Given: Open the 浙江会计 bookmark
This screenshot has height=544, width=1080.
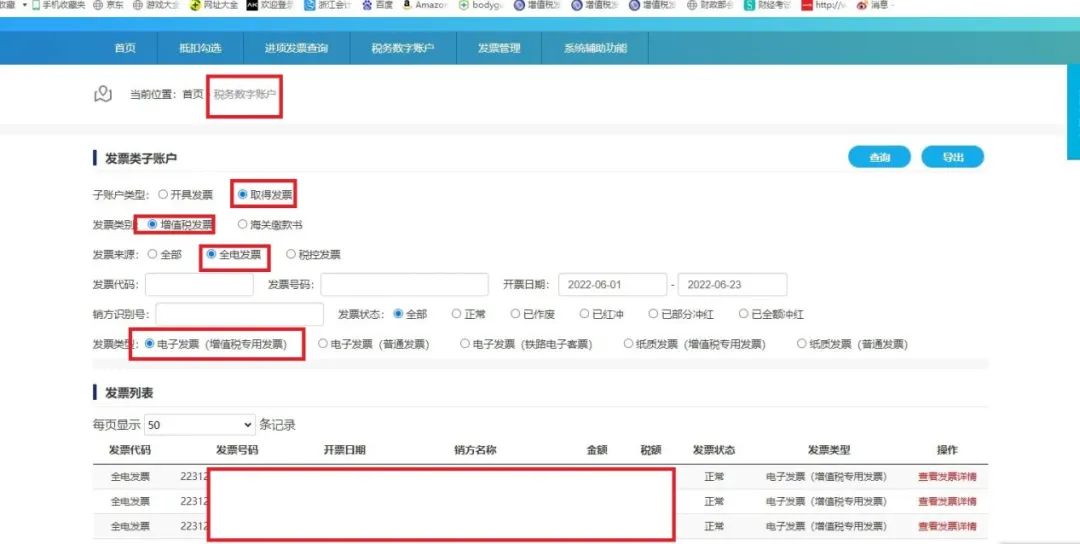Looking at the screenshot, I should coord(327,5).
